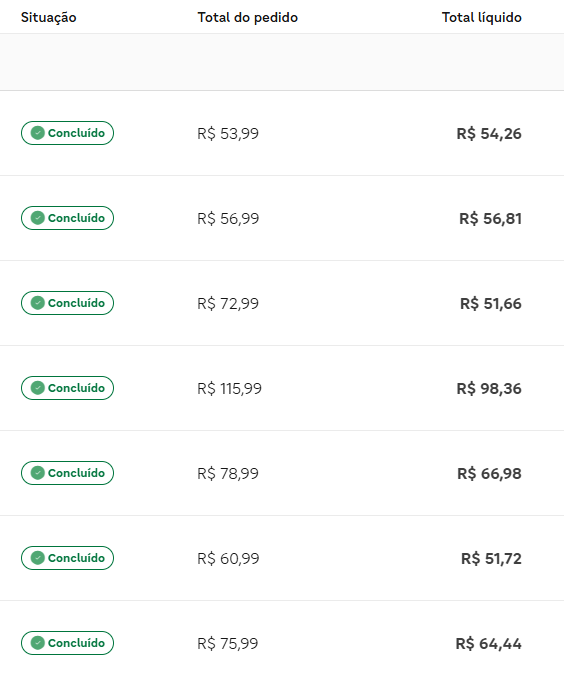Click the net total R$ 51,66
The image size is (564, 679).
(x=490, y=303)
